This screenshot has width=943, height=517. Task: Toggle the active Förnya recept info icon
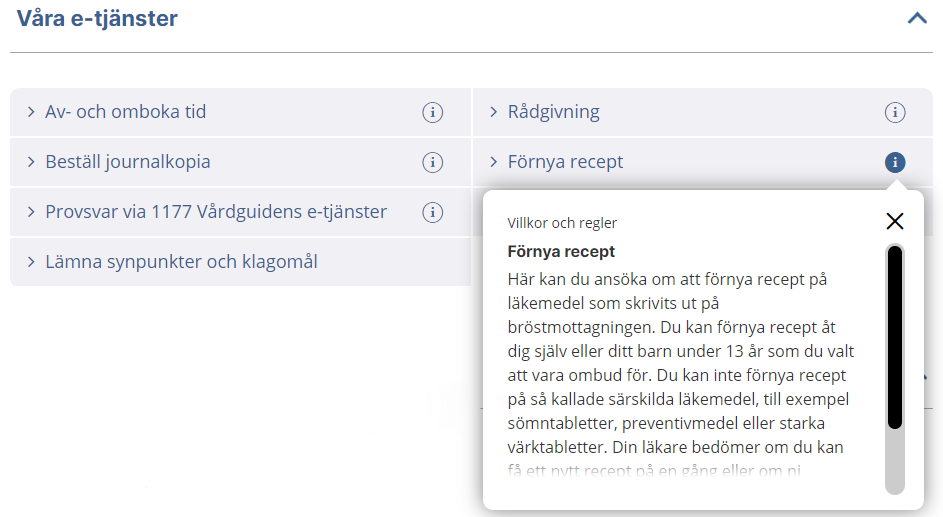(x=895, y=162)
